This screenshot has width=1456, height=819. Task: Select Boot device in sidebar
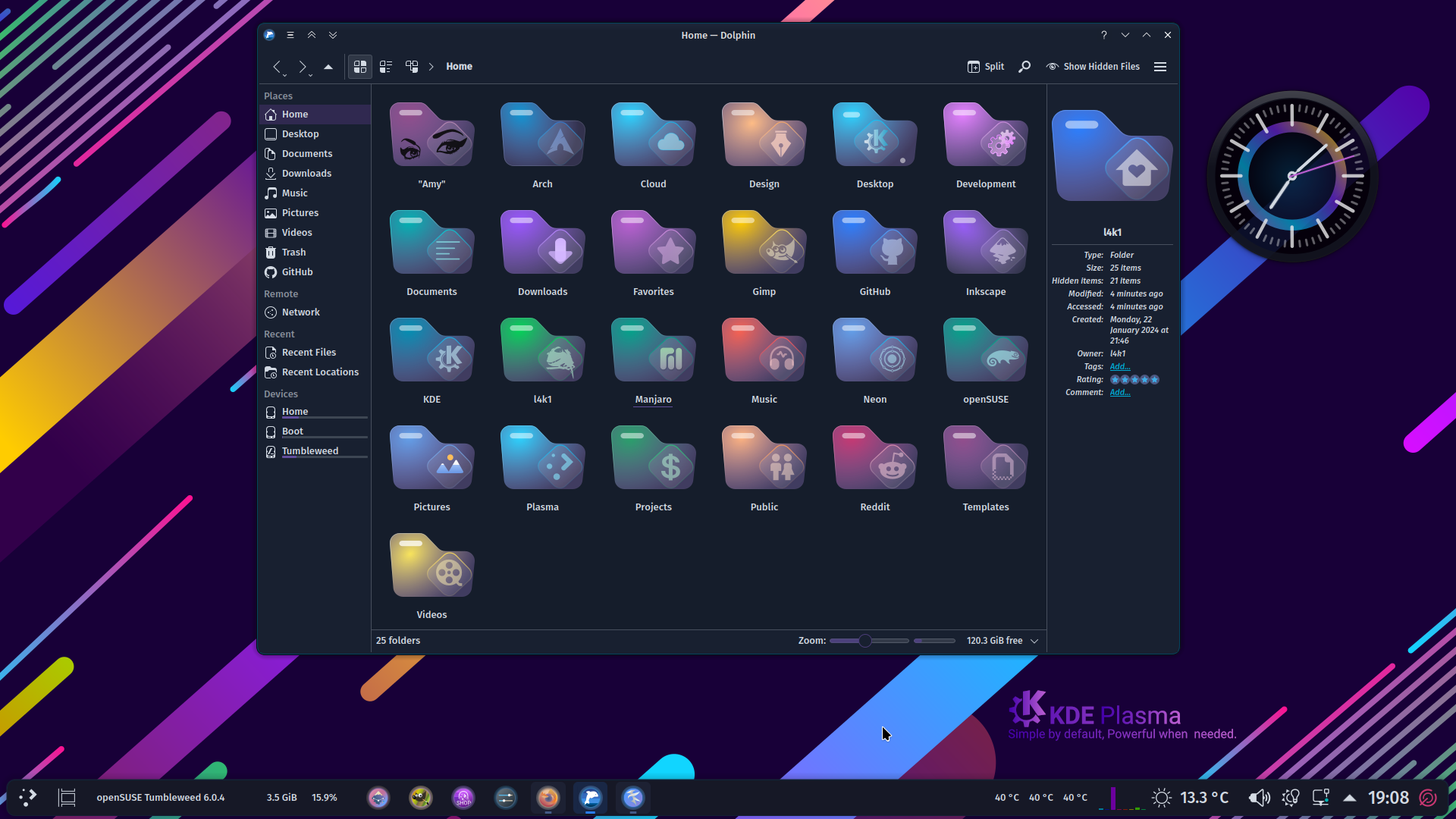(315, 431)
